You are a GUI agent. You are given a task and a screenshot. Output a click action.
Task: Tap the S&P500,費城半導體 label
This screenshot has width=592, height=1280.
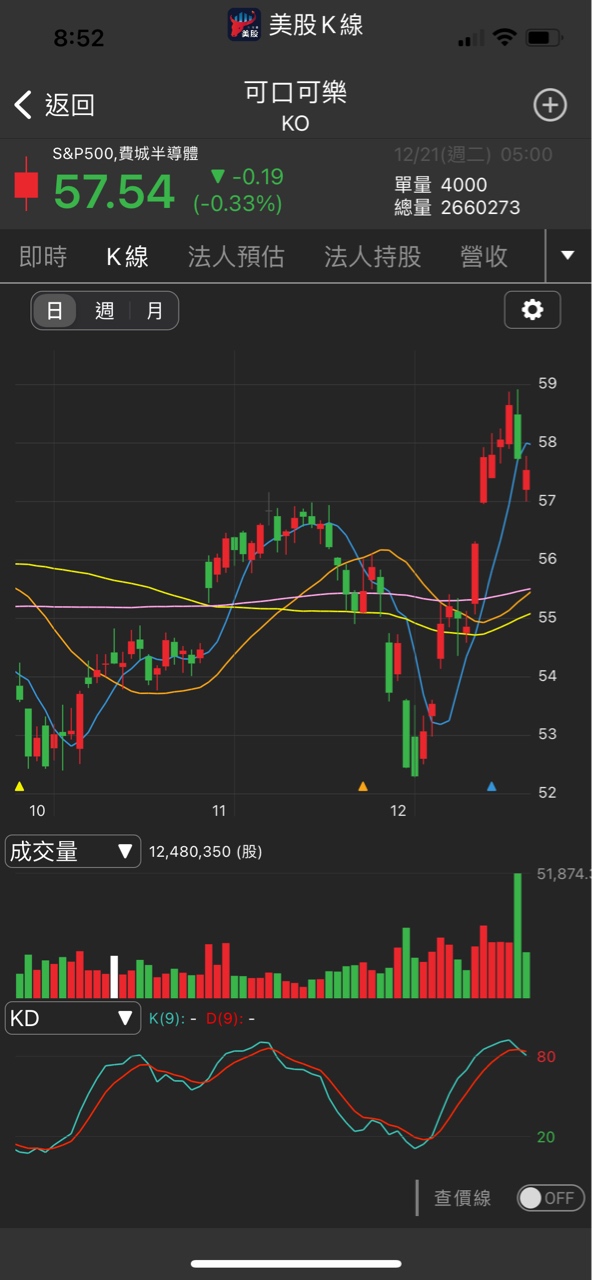125,154
